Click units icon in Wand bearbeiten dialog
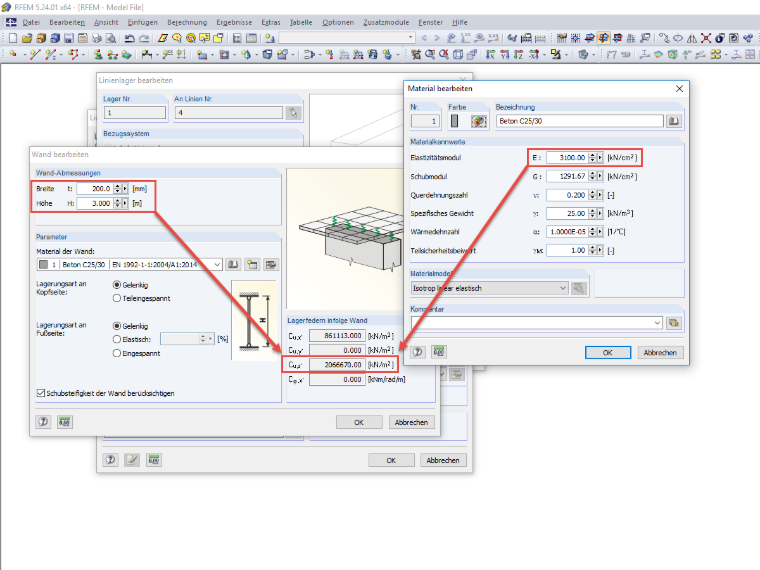Viewport: 760px width, 570px height. click(x=64, y=422)
